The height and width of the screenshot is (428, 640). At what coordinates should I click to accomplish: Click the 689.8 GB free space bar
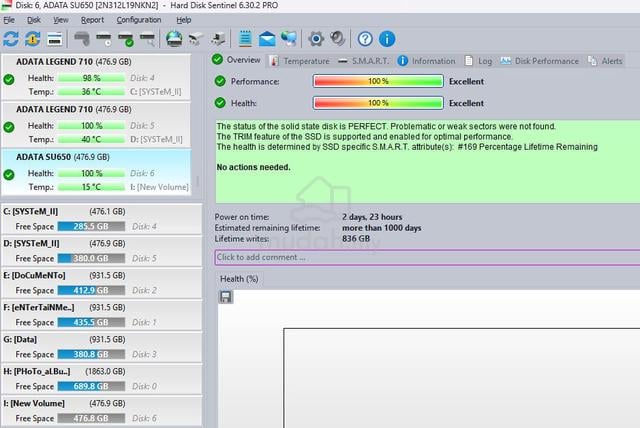coord(91,386)
